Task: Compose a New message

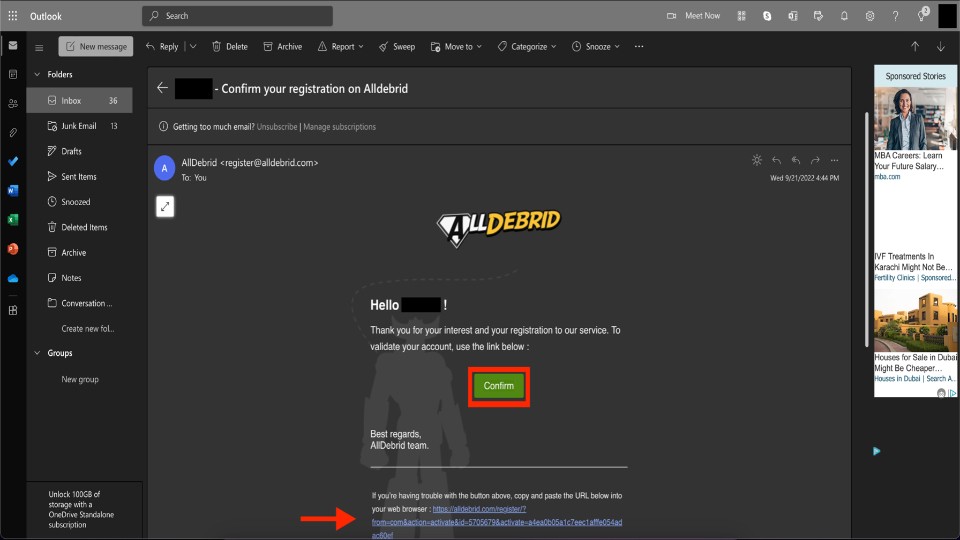Action: click(x=96, y=47)
